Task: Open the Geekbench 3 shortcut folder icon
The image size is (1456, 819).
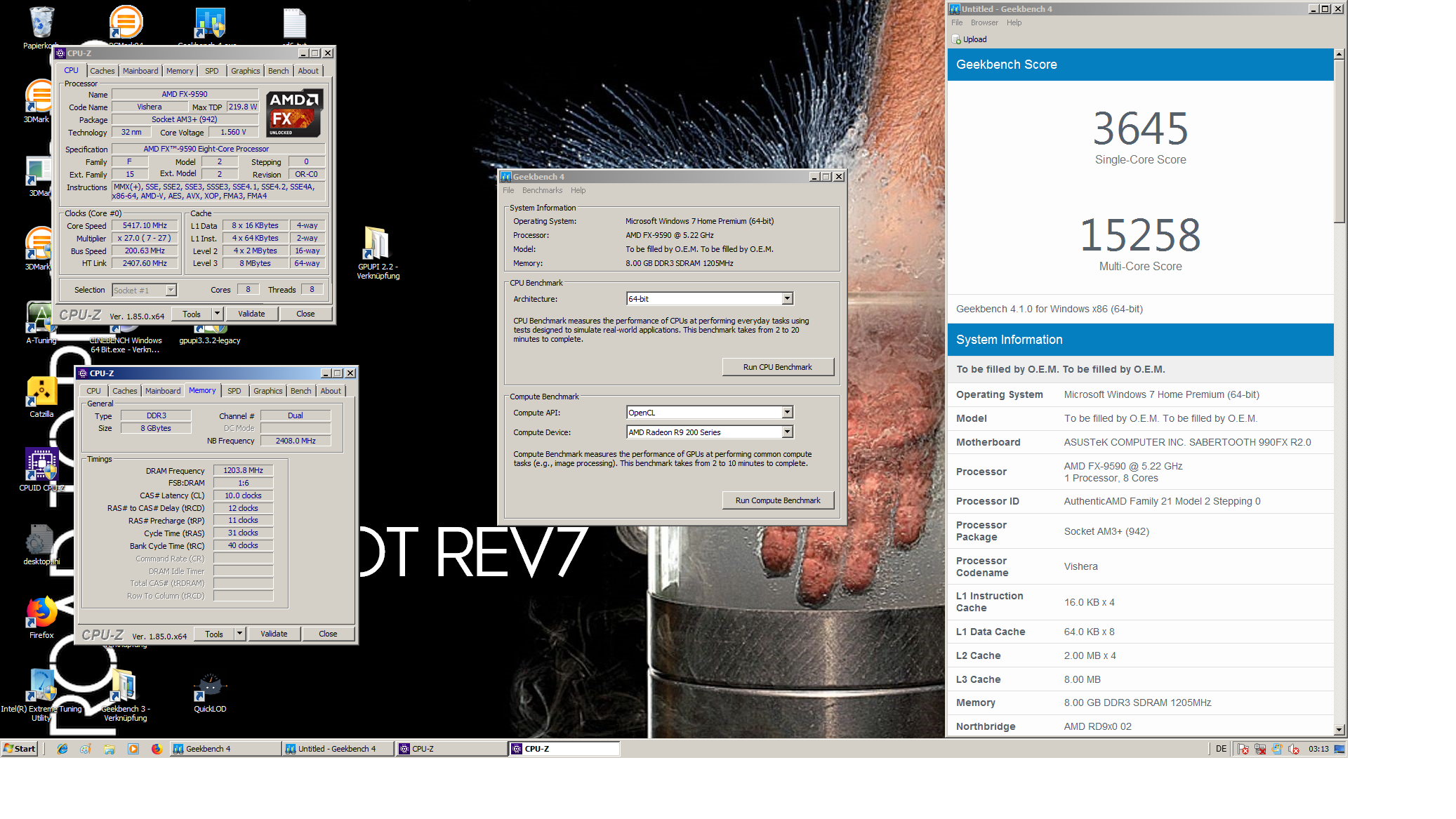Action: point(124,685)
